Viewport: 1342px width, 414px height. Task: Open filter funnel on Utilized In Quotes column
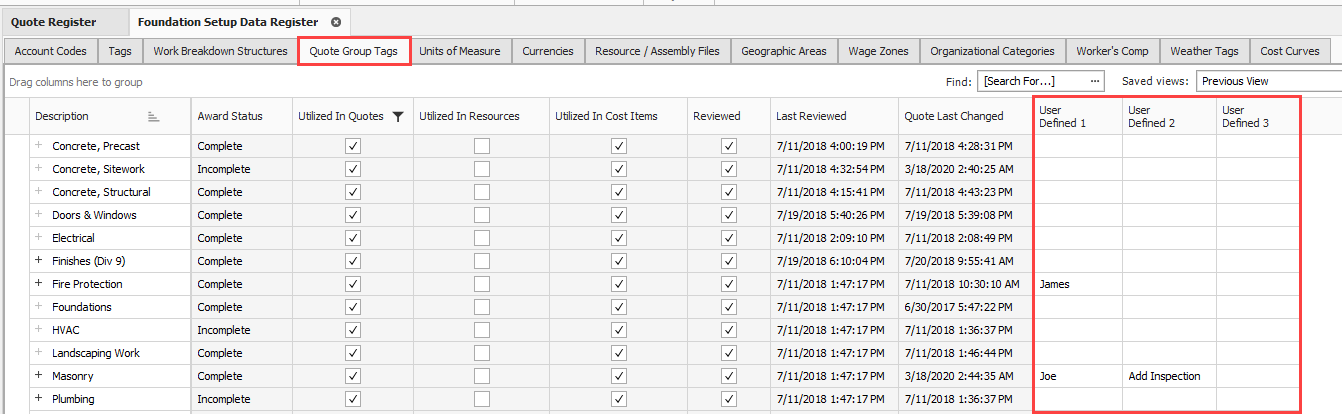(x=398, y=117)
